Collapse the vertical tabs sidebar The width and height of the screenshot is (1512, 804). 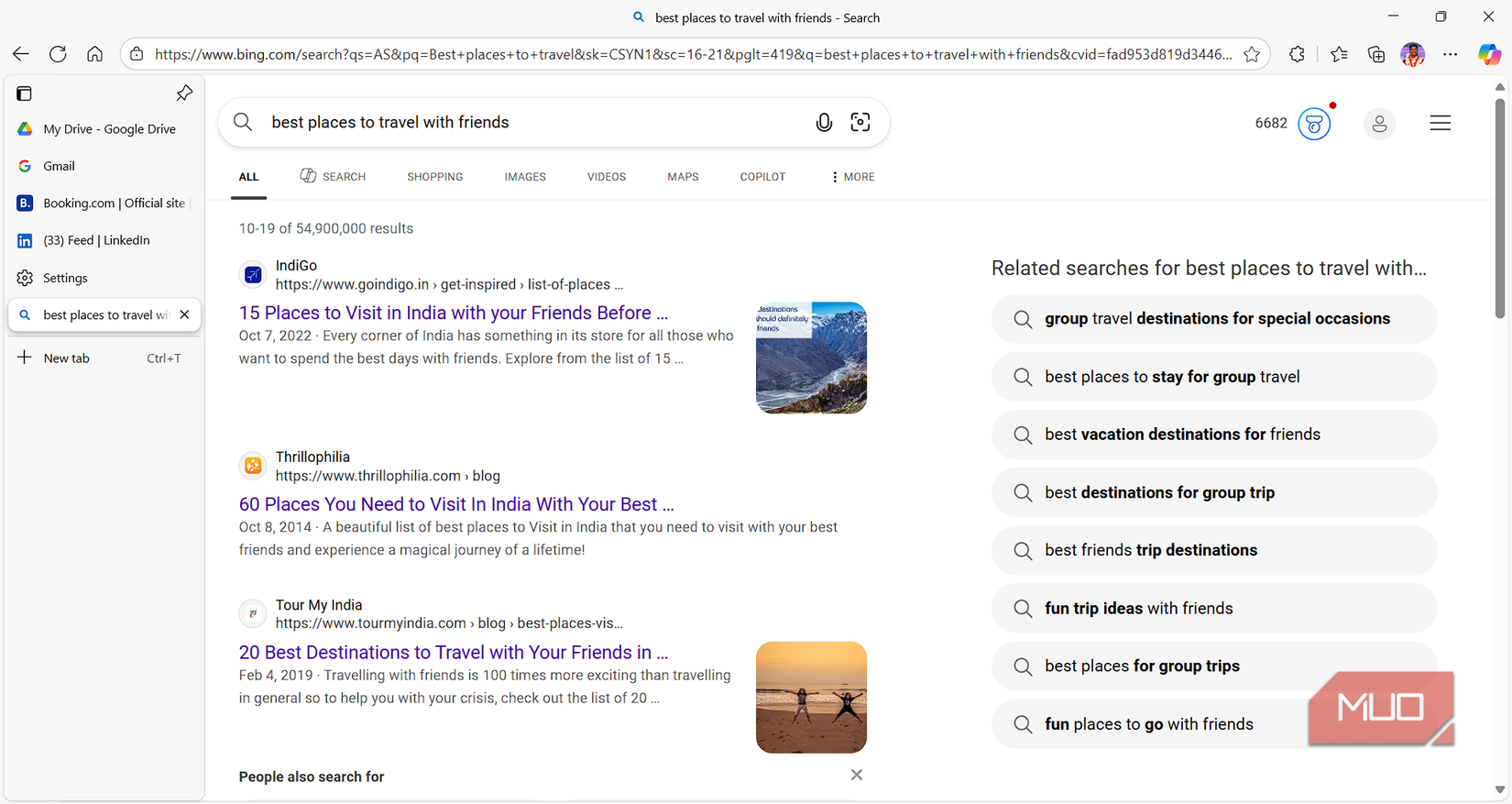coord(25,94)
